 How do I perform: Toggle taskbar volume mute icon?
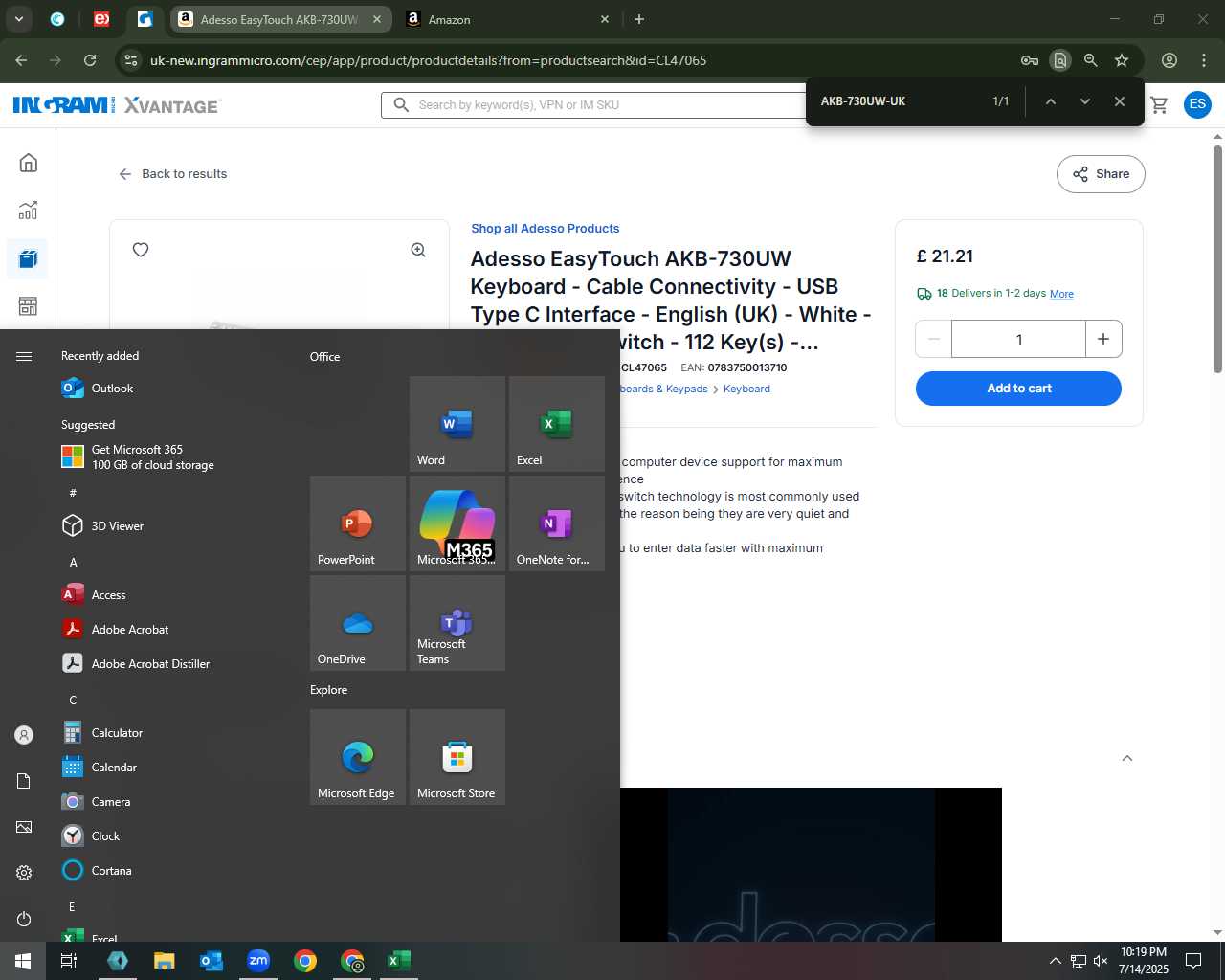1101,961
